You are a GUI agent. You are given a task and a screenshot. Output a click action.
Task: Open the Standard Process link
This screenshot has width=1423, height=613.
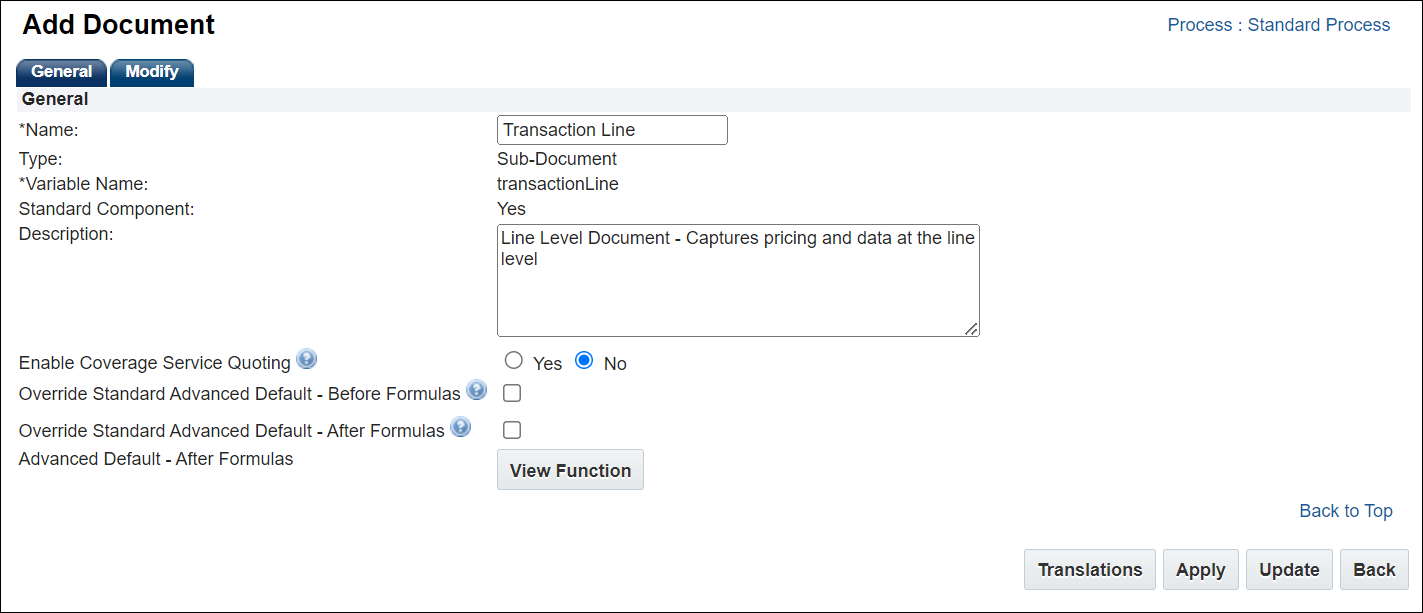coord(1318,24)
